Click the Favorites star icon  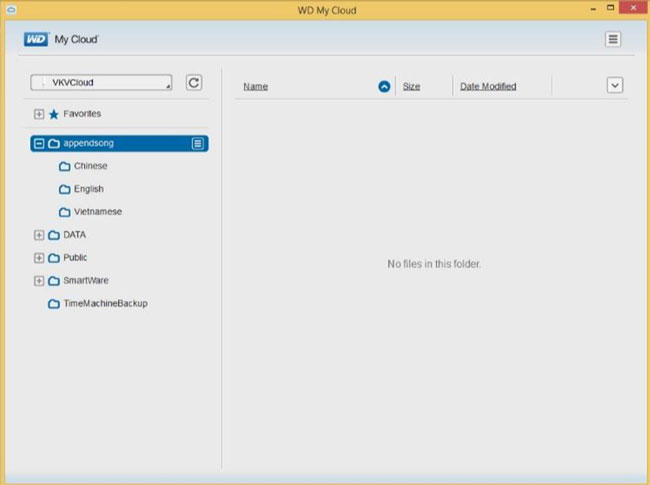coord(54,114)
